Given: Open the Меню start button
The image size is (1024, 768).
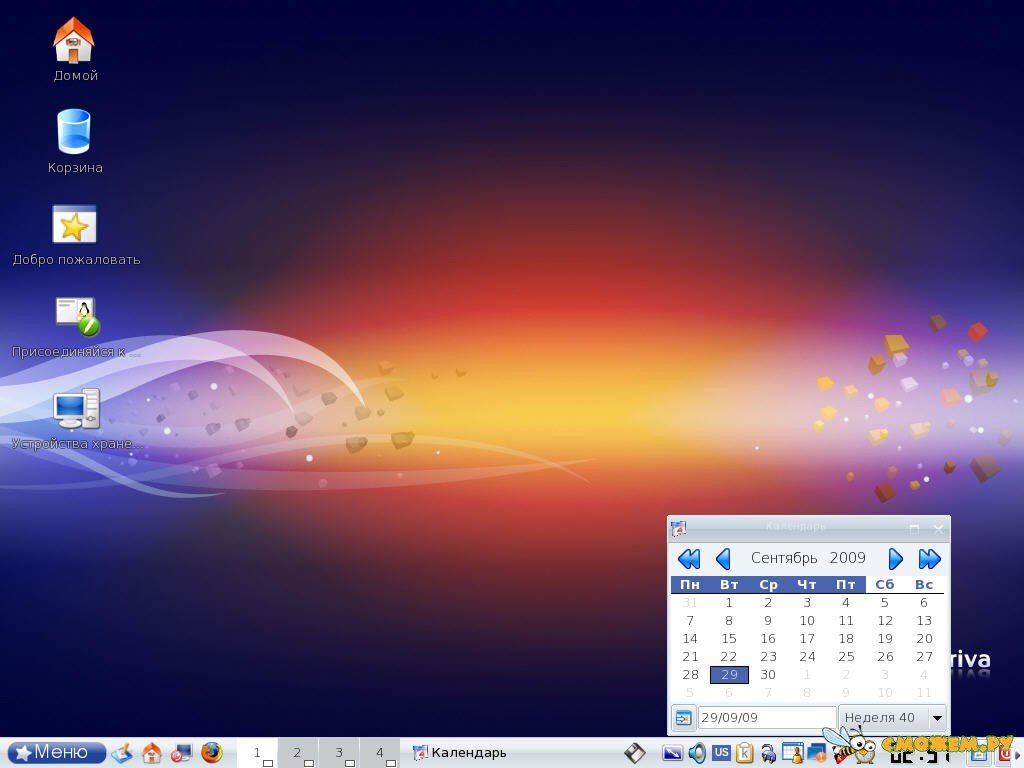Looking at the screenshot, I should click(57, 753).
